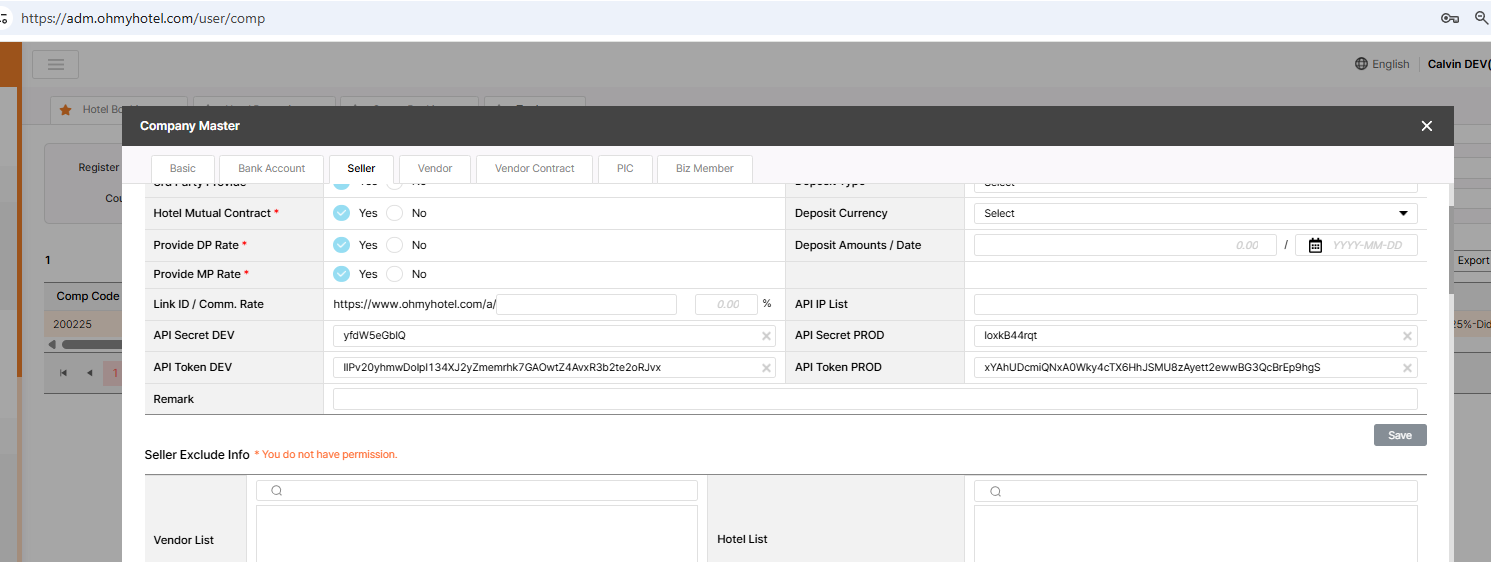Clear the API Secret DEV field
Image resolution: width=1491 pixels, height=562 pixels.
pyautogui.click(x=766, y=336)
